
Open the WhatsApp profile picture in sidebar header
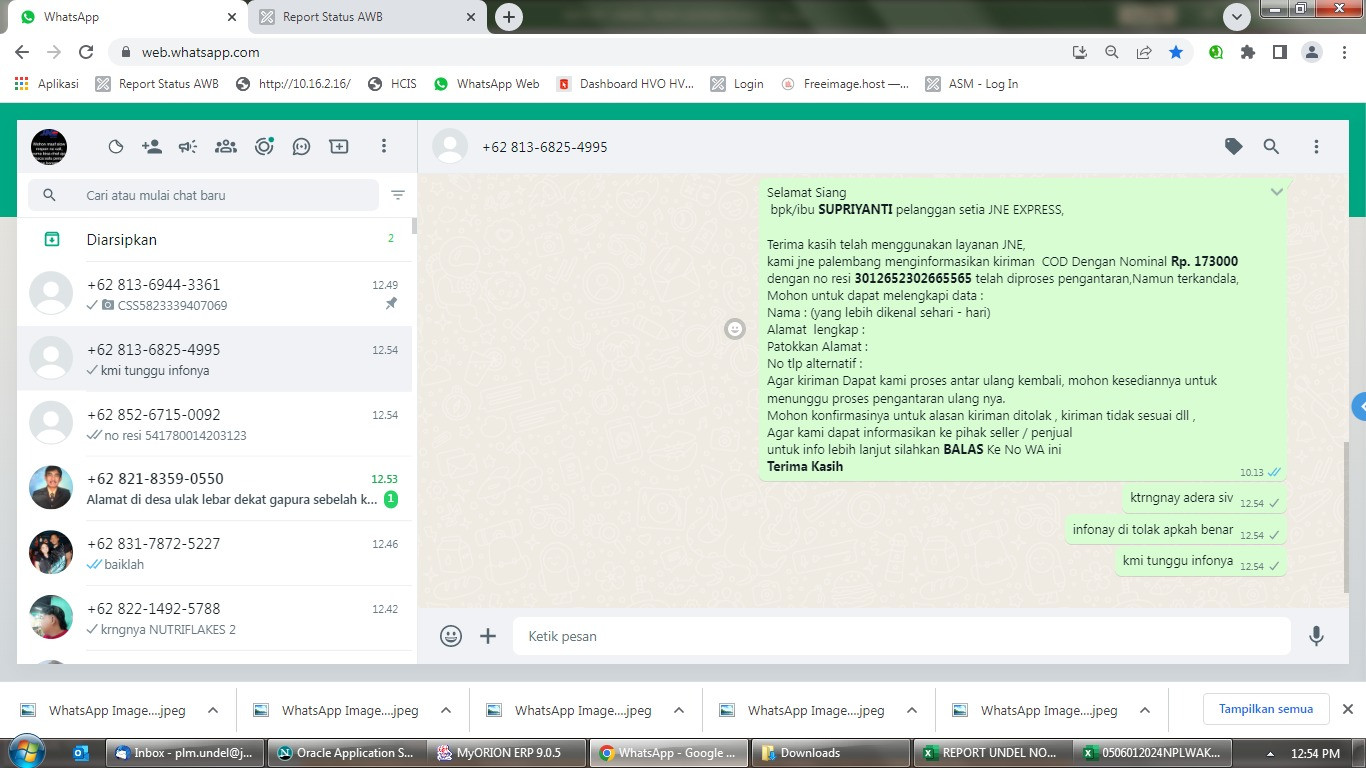[x=49, y=147]
